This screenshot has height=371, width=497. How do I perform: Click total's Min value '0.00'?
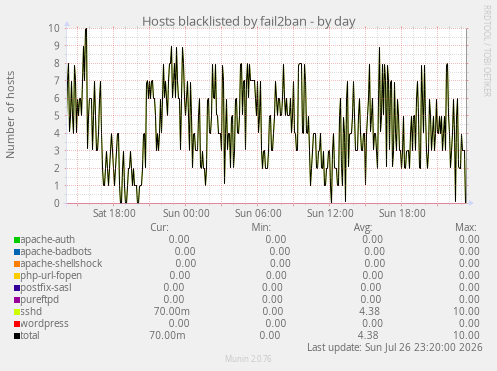[270, 336]
